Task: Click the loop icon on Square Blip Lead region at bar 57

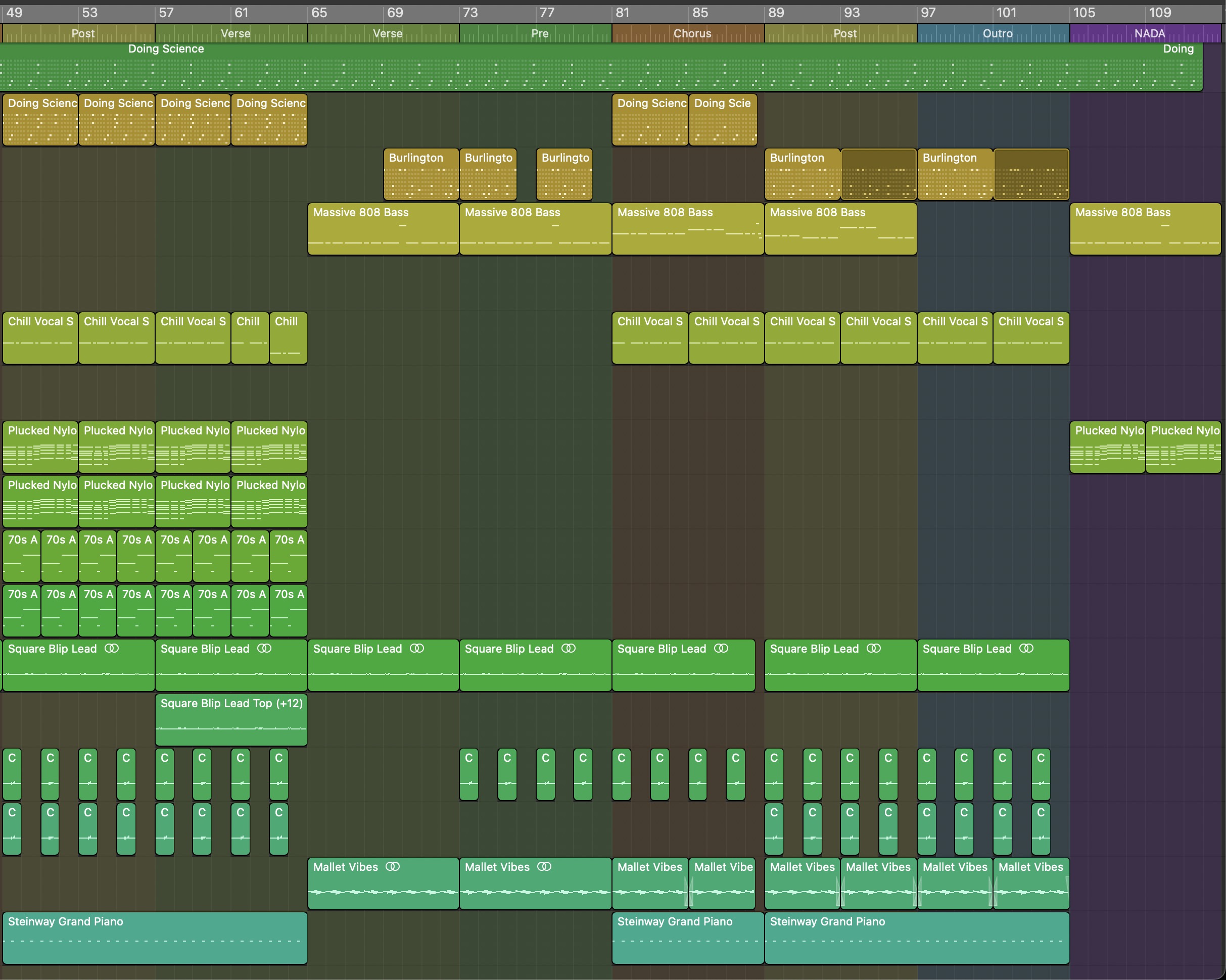Action: (264, 649)
